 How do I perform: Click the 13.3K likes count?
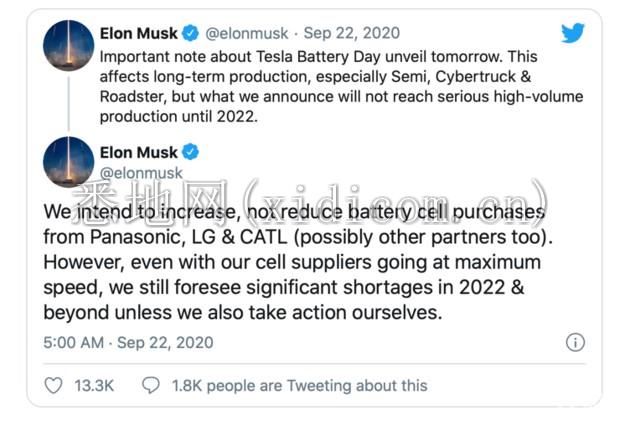pyautogui.click(x=94, y=386)
